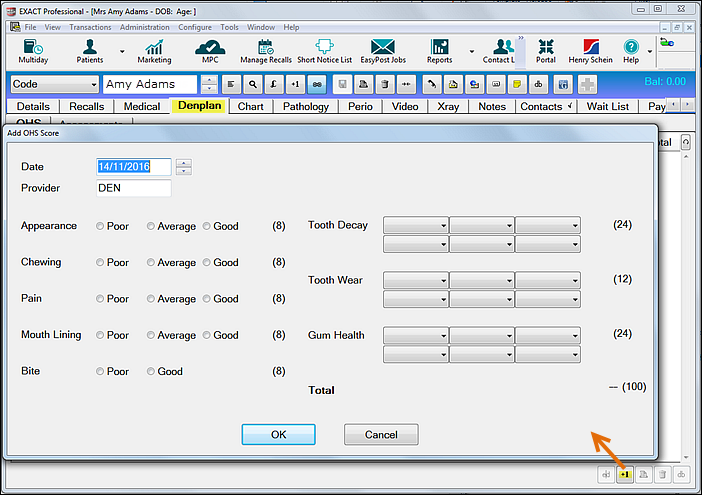
Task: Click the bottom-right binoculars icon
Action: click(x=681, y=474)
